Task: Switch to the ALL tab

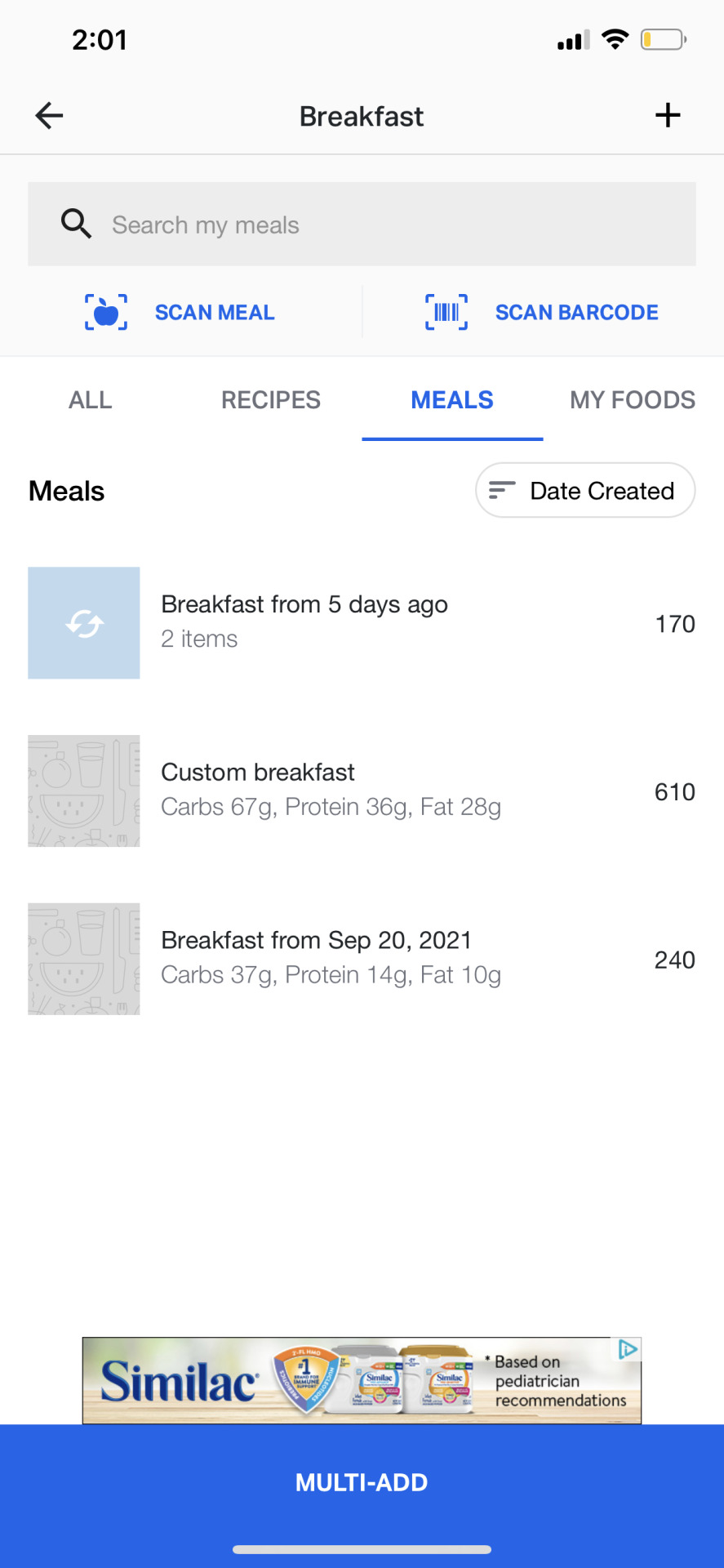Action: coord(91,400)
